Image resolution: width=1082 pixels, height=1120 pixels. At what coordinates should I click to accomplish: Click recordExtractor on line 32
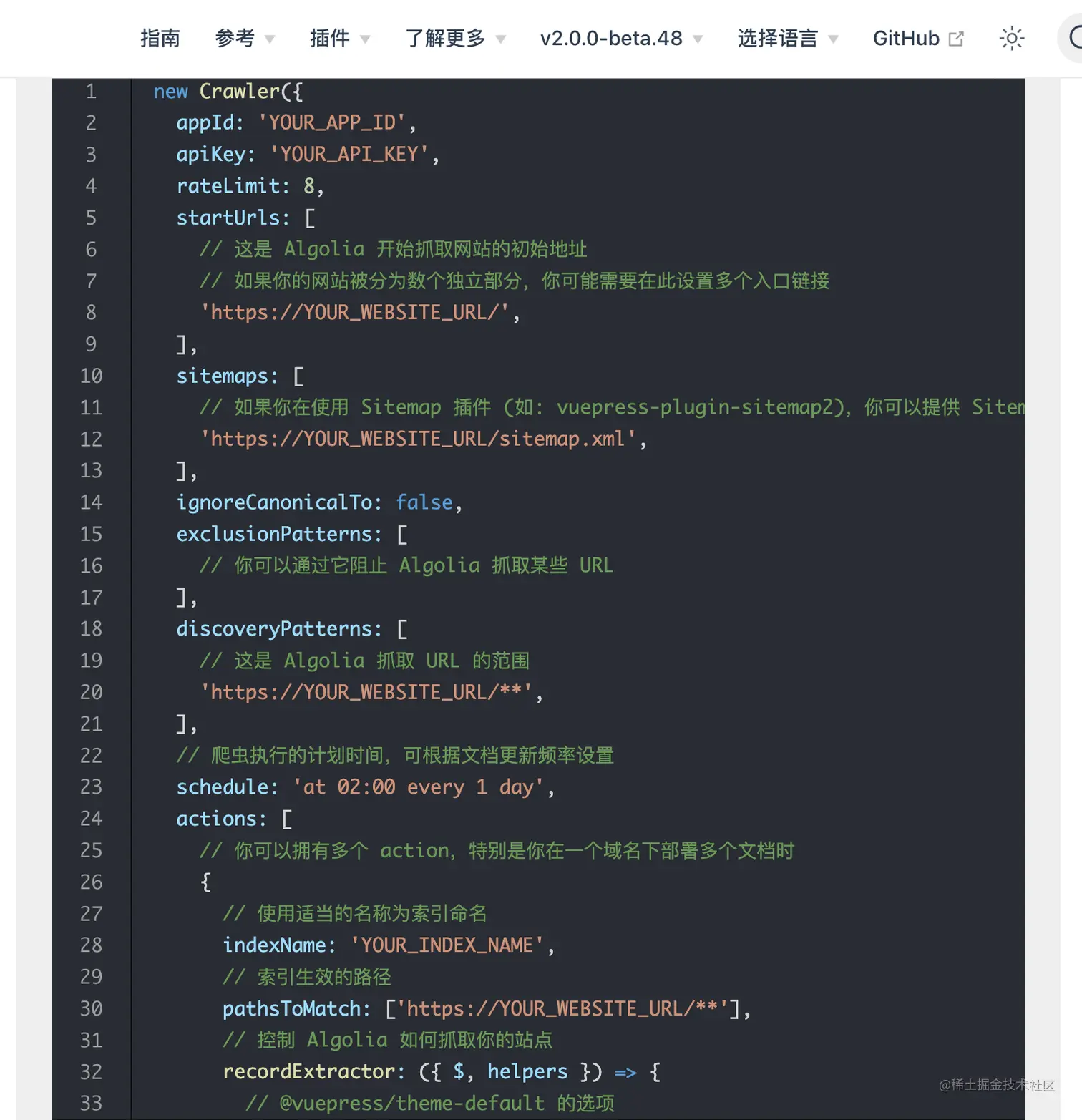coord(308,1071)
